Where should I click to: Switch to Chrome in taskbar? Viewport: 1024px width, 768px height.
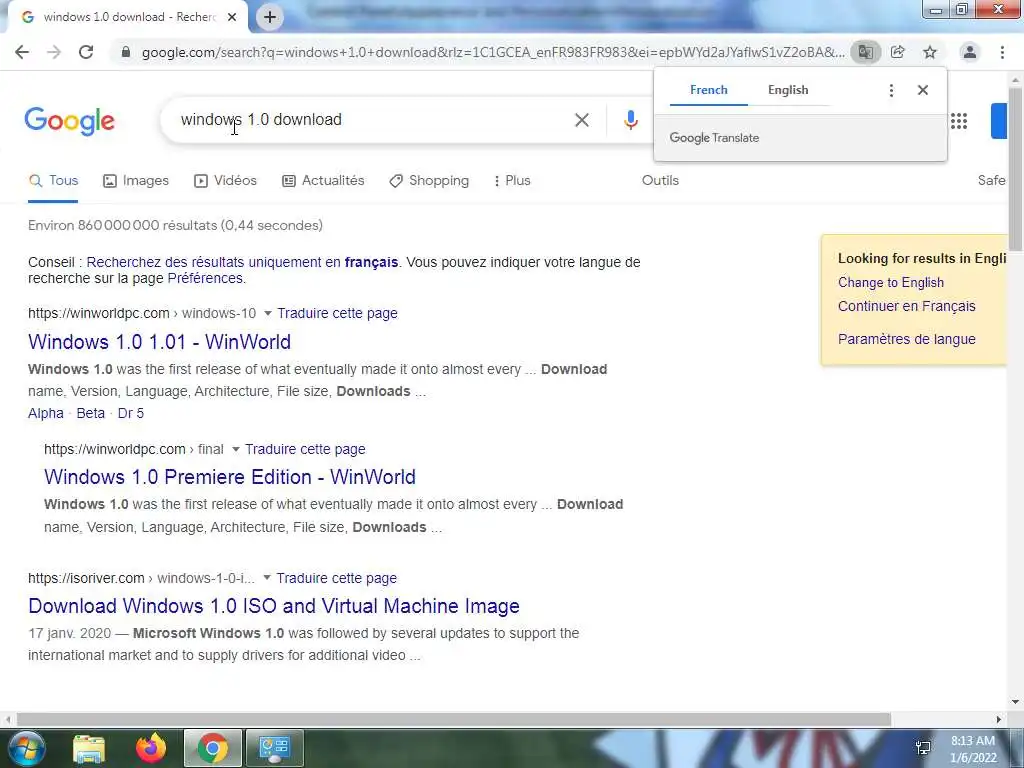(x=213, y=748)
